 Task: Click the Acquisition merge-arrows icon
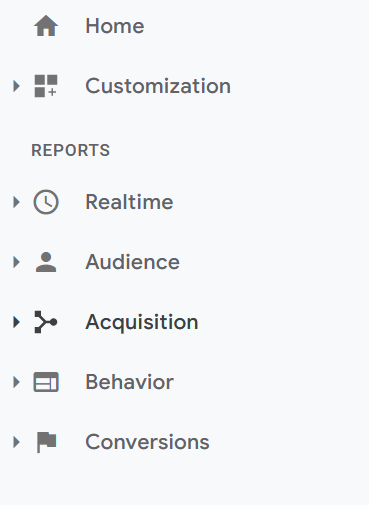coord(46,322)
